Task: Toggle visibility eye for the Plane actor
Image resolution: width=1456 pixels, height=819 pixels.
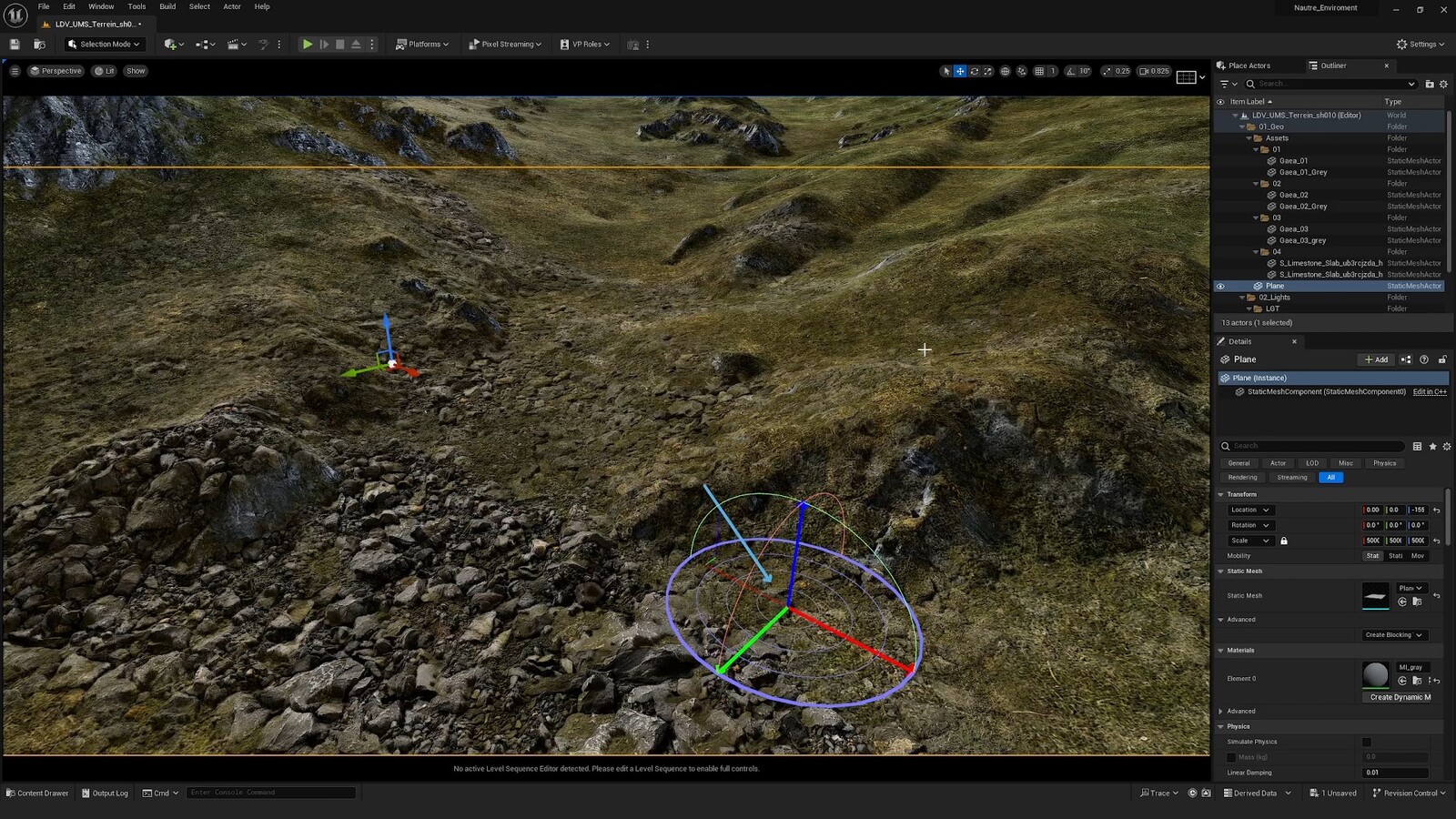Action: coord(1220,286)
